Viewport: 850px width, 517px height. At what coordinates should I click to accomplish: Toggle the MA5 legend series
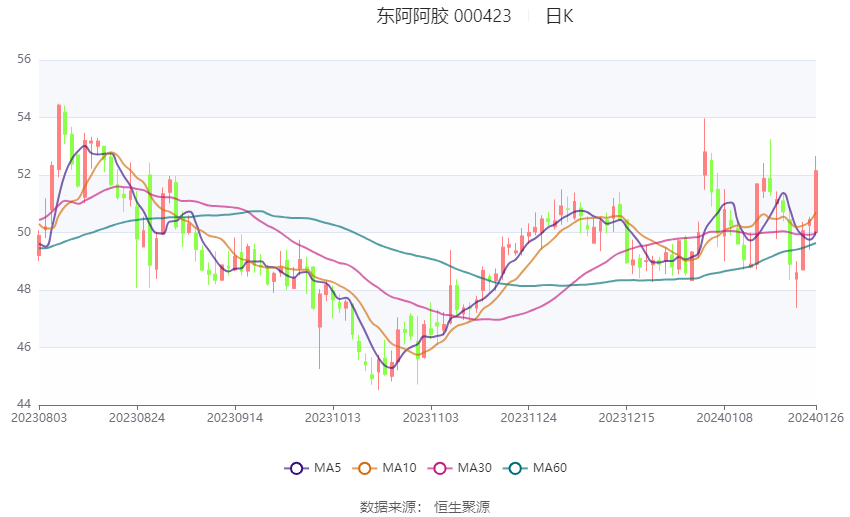click(313, 468)
